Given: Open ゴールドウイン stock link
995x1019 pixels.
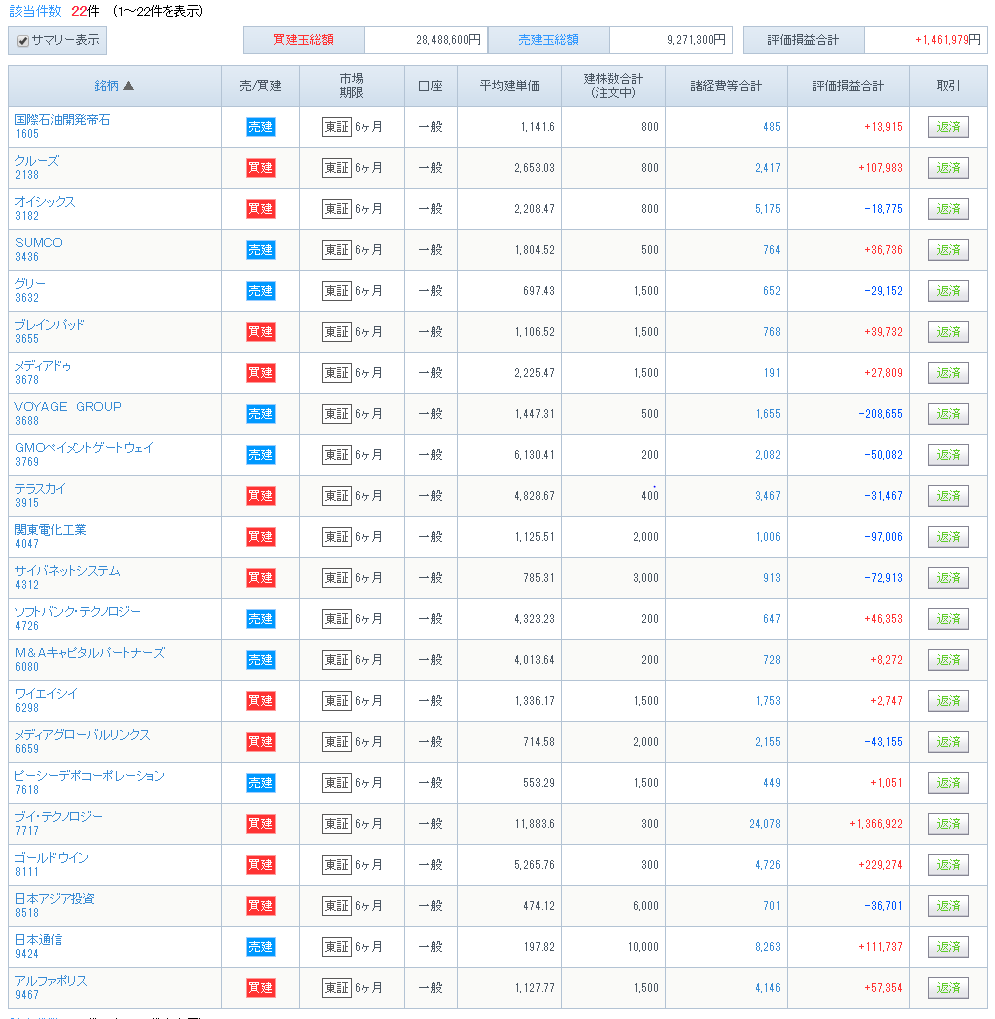Looking at the screenshot, I should click(x=51, y=857).
